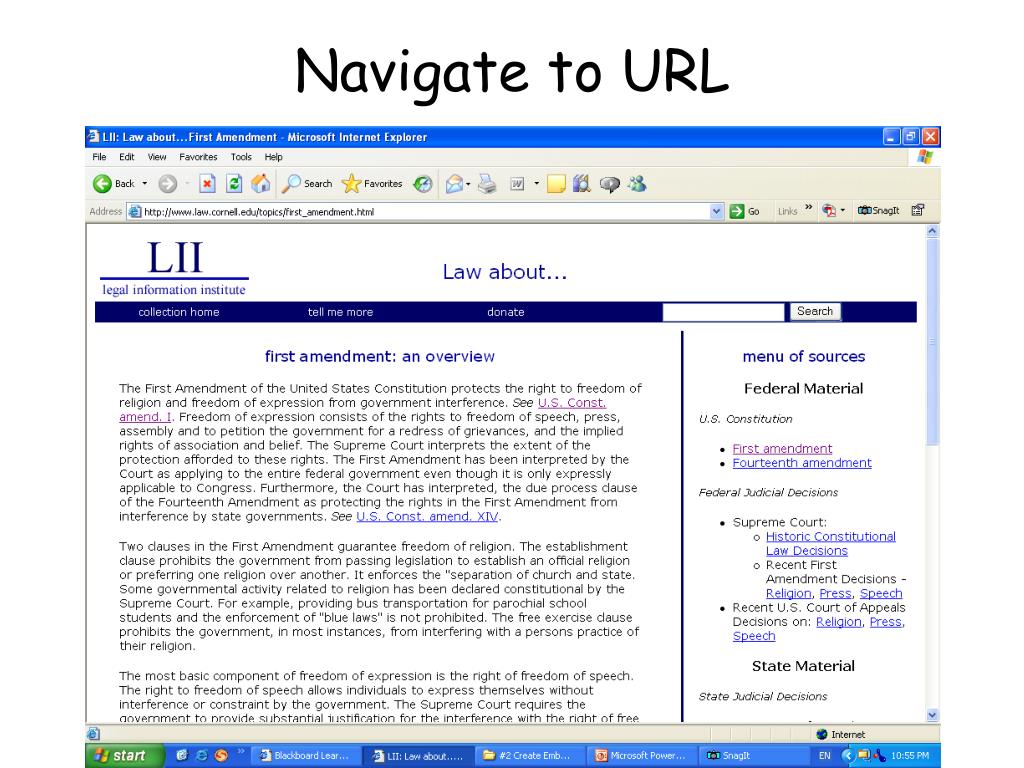Open Courts of Appeals Speech link
Viewport: 1024px width, 768px height.
(x=754, y=636)
